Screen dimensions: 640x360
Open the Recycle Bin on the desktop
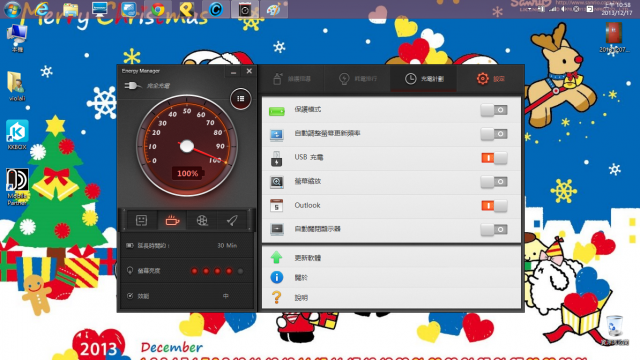pyautogui.click(x=614, y=330)
